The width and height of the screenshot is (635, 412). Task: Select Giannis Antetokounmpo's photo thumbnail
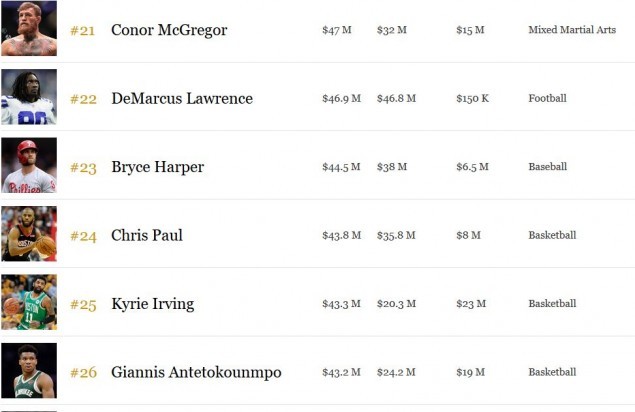point(29,371)
